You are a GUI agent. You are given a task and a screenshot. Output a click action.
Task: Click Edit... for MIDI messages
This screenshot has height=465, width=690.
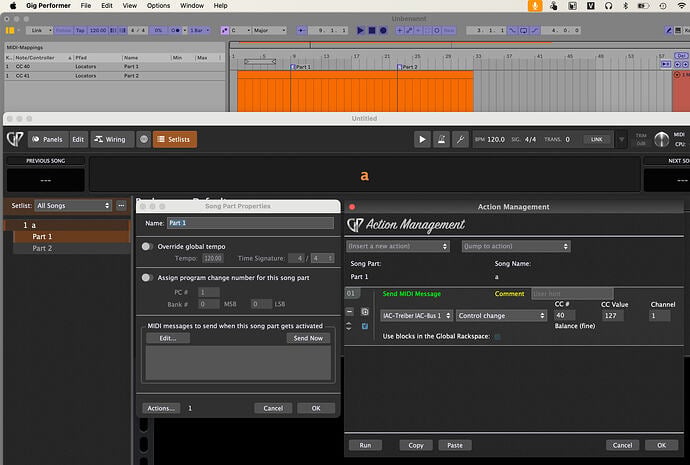pyautogui.click(x=168, y=338)
